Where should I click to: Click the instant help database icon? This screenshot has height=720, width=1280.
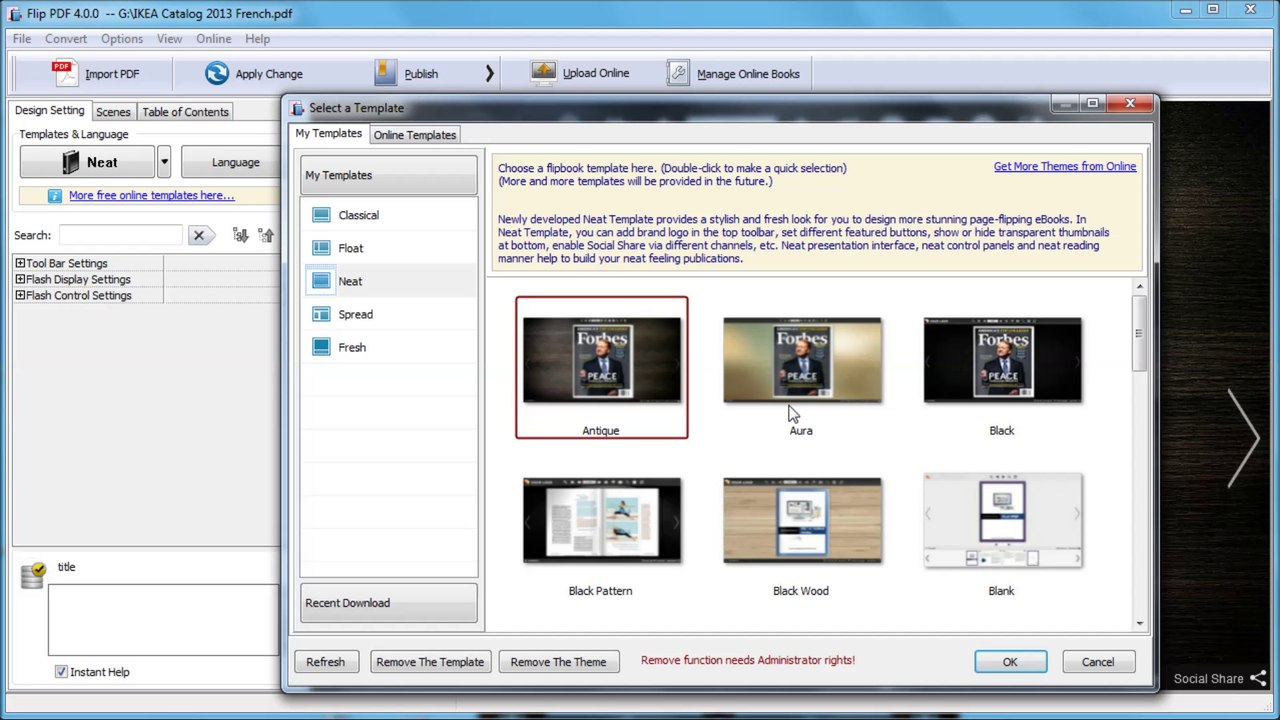(x=33, y=574)
